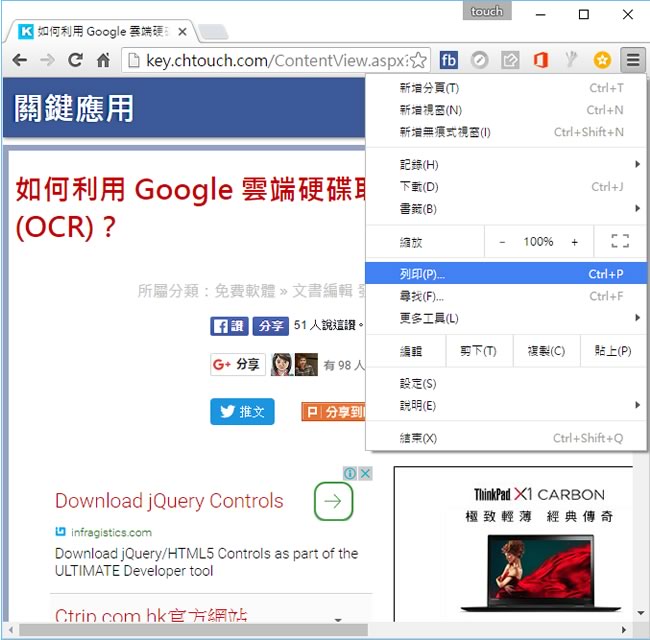Expand the 記錄(H) history submenu
This screenshot has width=650, height=640.
[506, 165]
